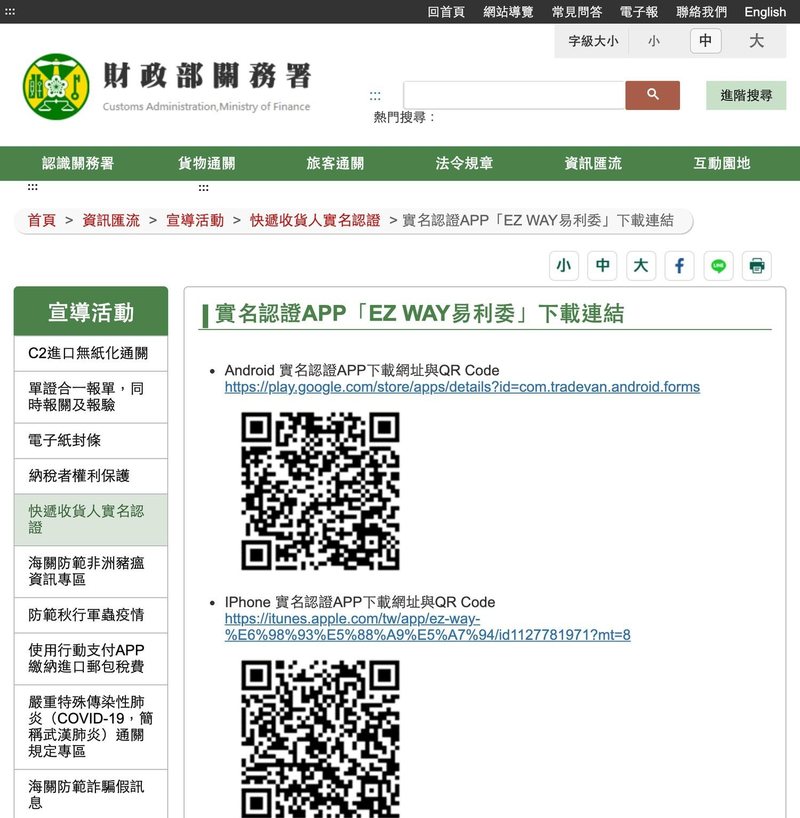Open 網站導覽 site map link
Viewport: 800px width, 818px height.
[x=508, y=11]
